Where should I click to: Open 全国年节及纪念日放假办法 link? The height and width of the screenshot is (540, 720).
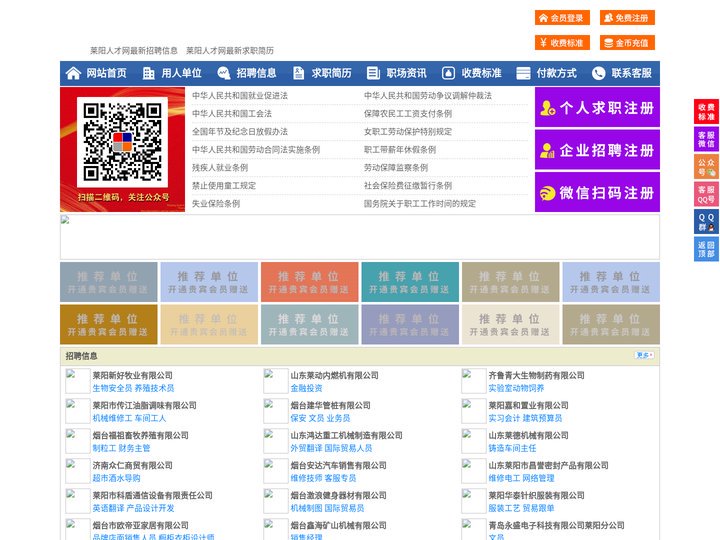pos(240,131)
